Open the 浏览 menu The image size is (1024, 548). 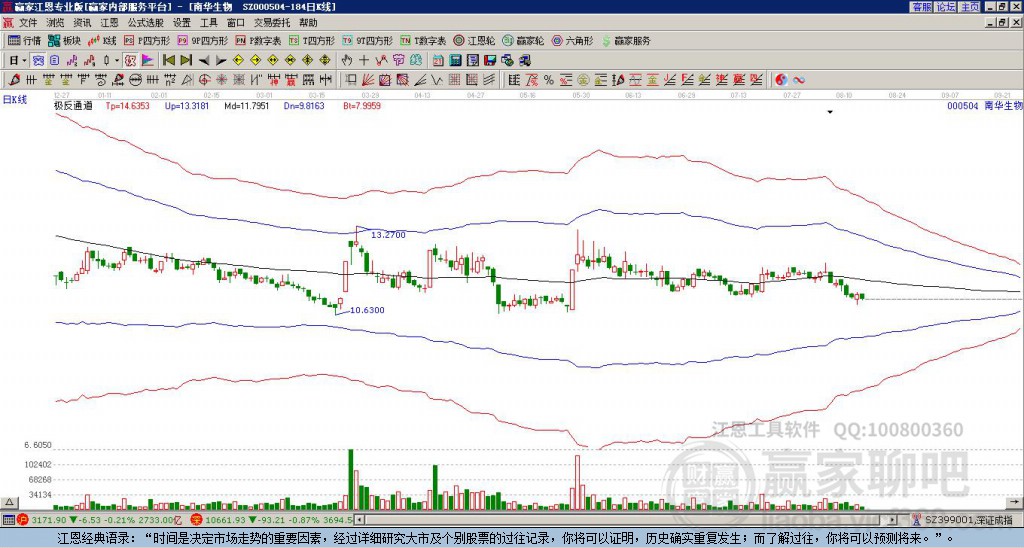click(55, 23)
